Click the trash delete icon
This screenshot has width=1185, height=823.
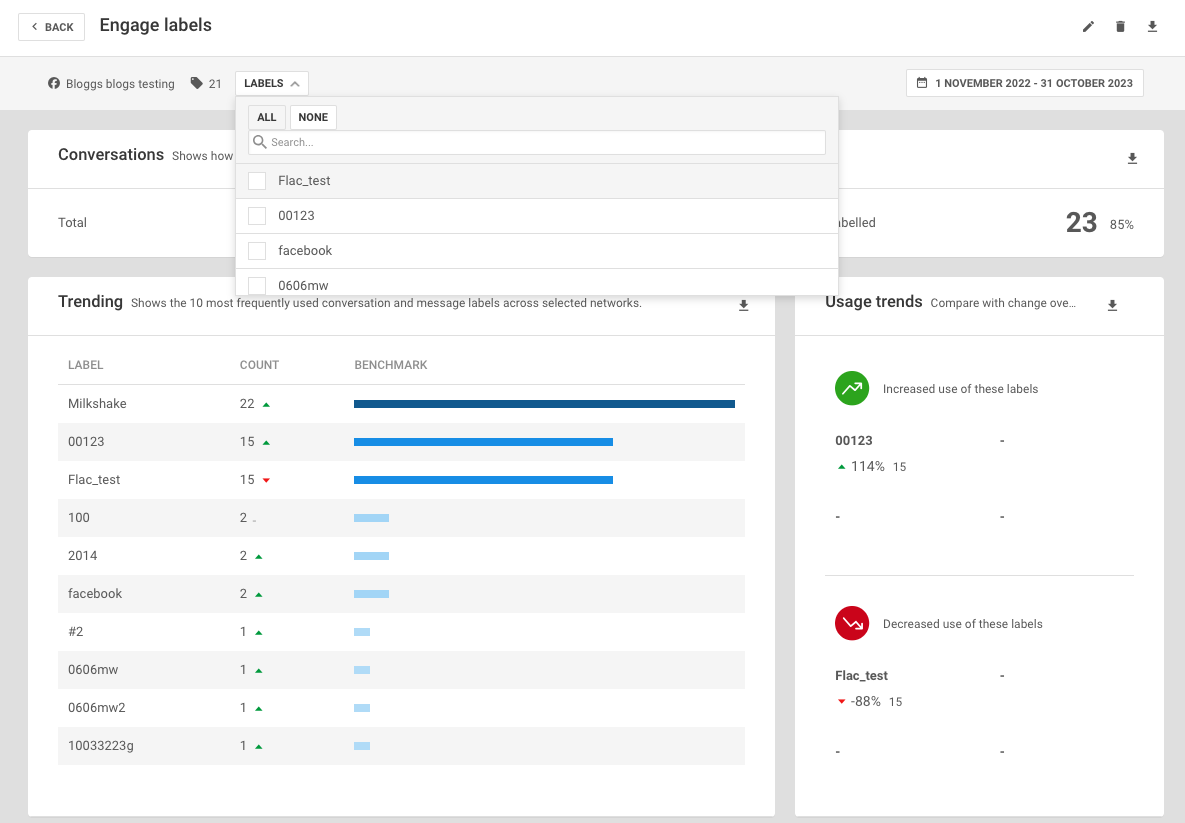(1120, 27)
